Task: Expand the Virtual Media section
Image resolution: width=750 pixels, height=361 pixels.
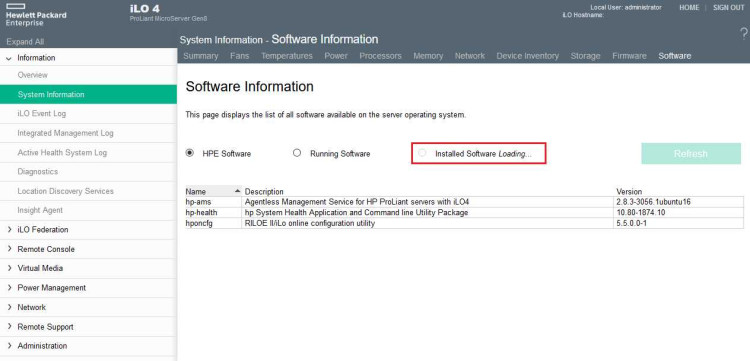Action: 9,268
